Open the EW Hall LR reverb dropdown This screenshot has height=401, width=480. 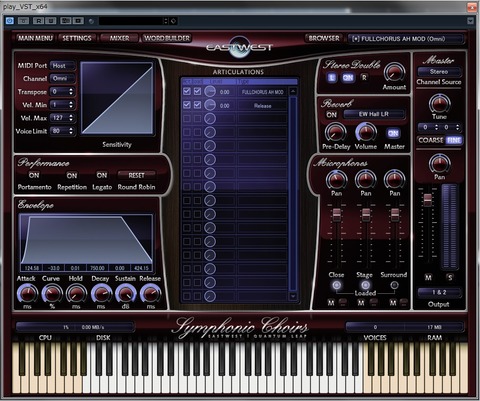pos(374,114)
